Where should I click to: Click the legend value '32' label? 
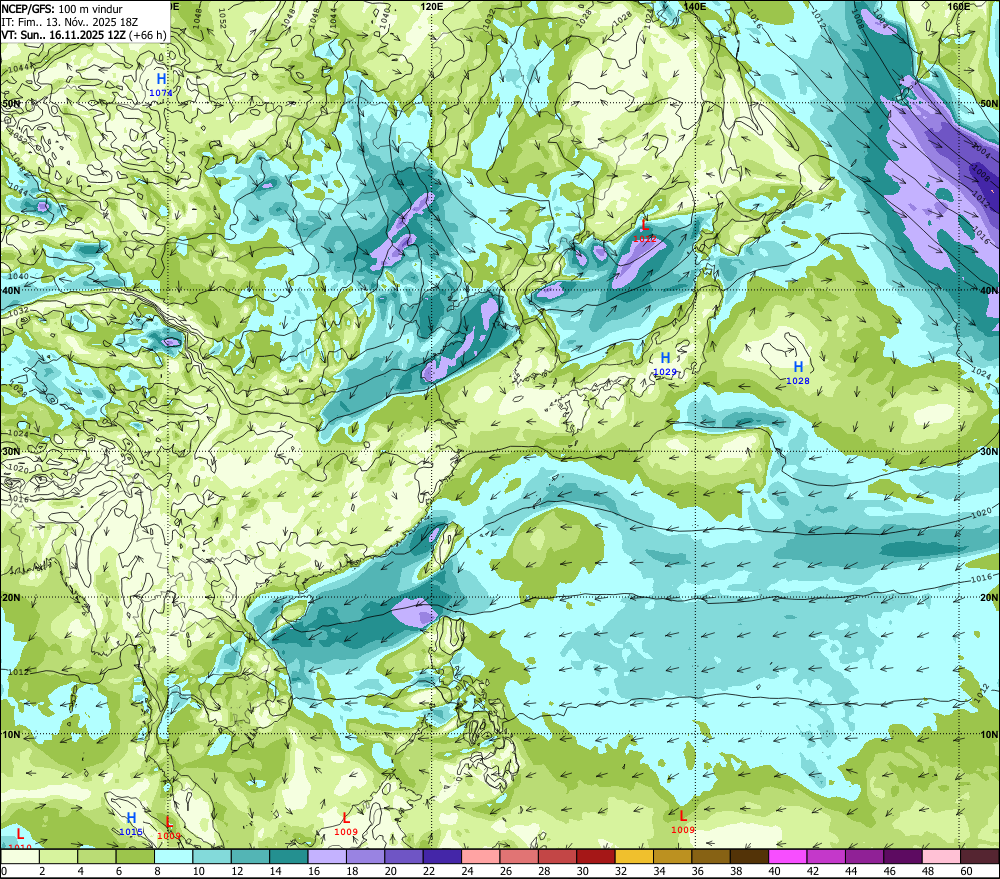(621, 871)
